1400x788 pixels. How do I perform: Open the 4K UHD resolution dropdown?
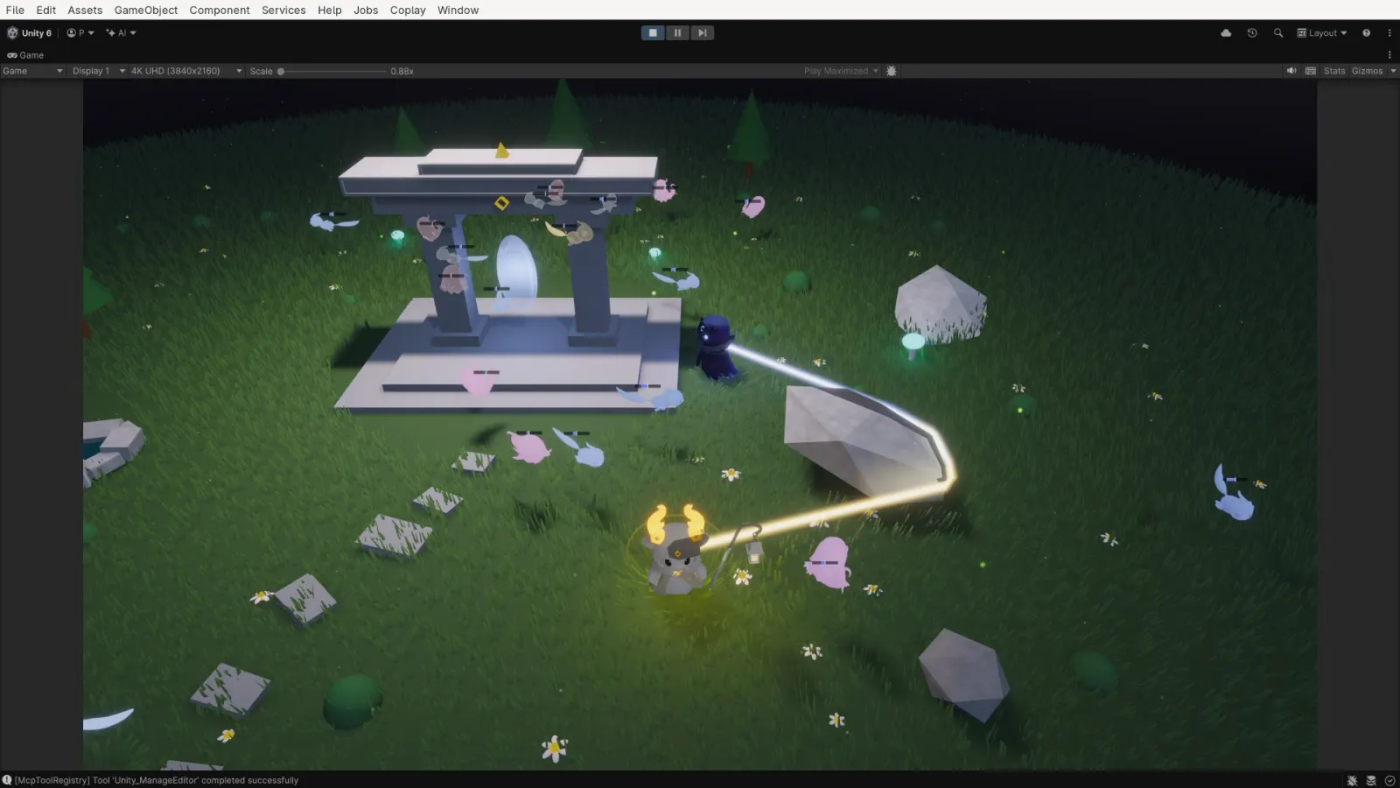point(186,71)
